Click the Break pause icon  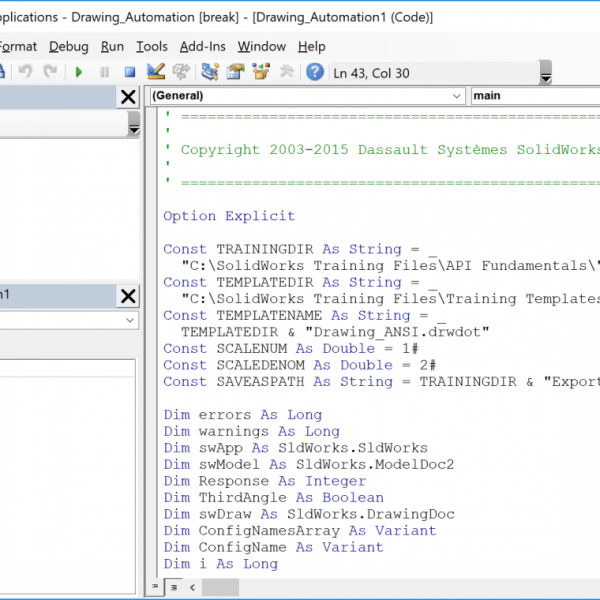[104, 72]
